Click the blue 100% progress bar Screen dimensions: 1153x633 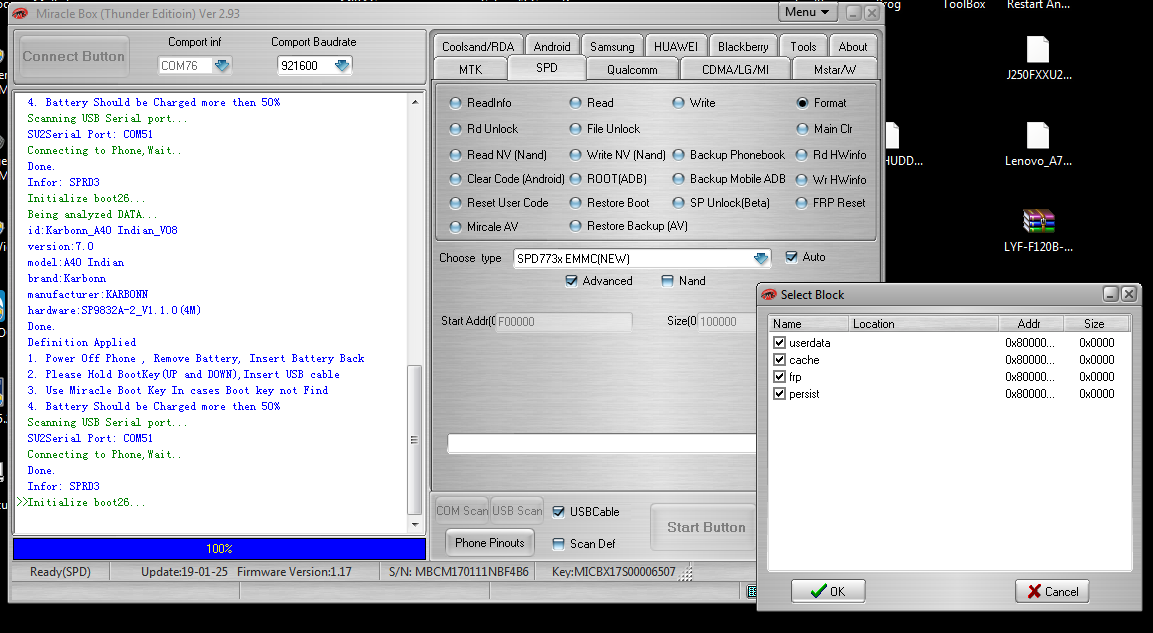coord(219,548)
